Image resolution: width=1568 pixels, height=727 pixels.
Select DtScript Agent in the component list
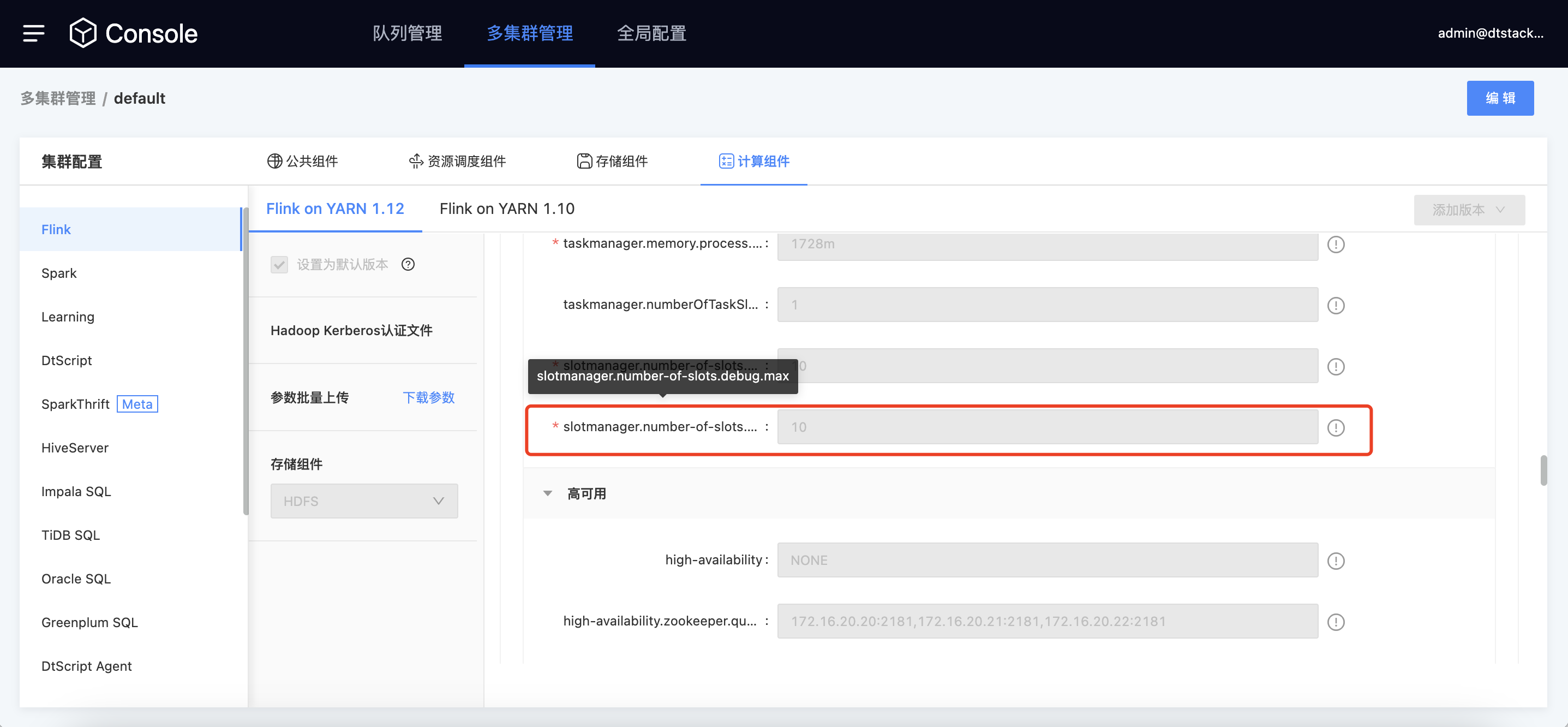click(x=130, y=665)
